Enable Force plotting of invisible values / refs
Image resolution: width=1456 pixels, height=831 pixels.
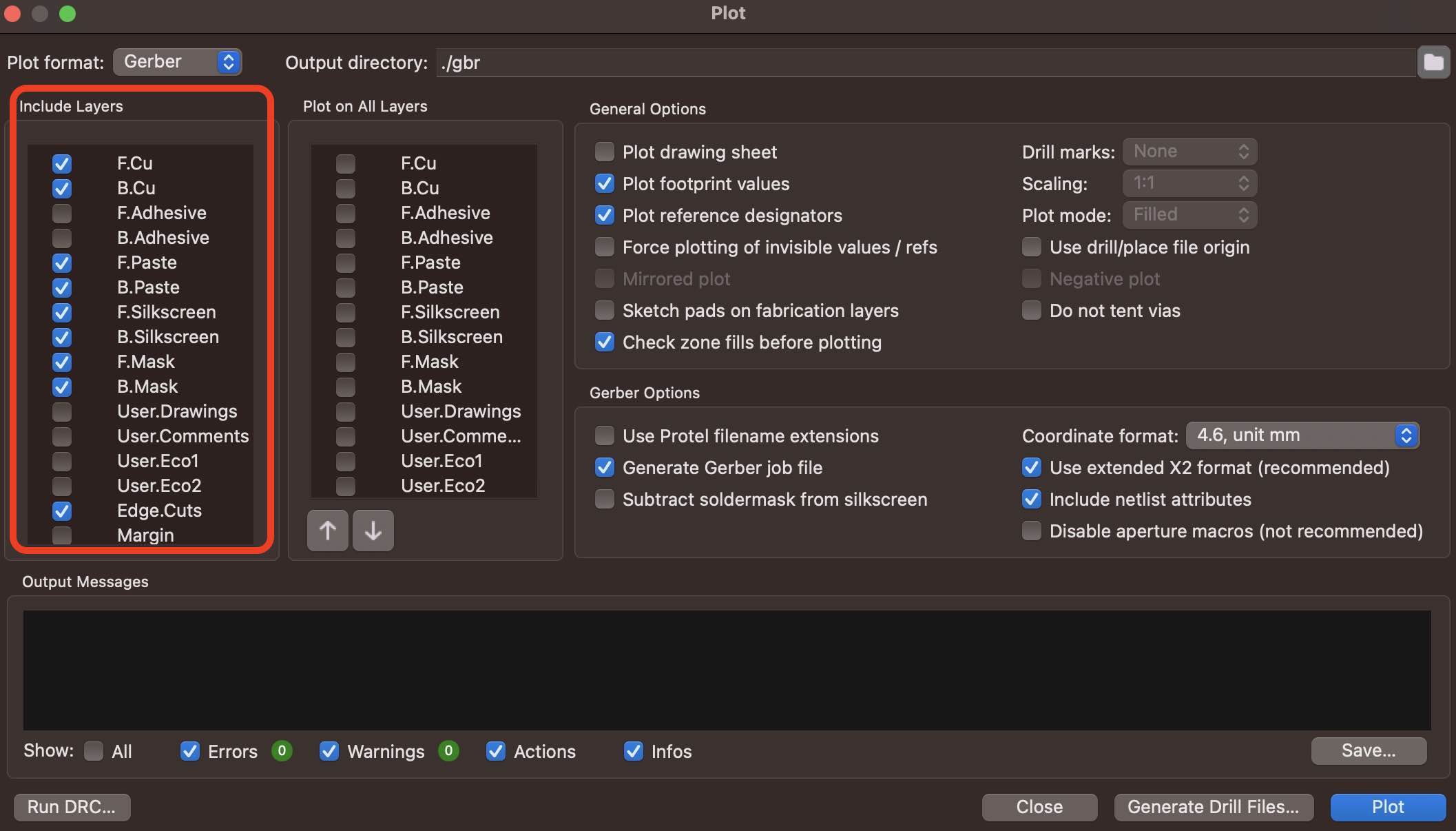[605, 247]
